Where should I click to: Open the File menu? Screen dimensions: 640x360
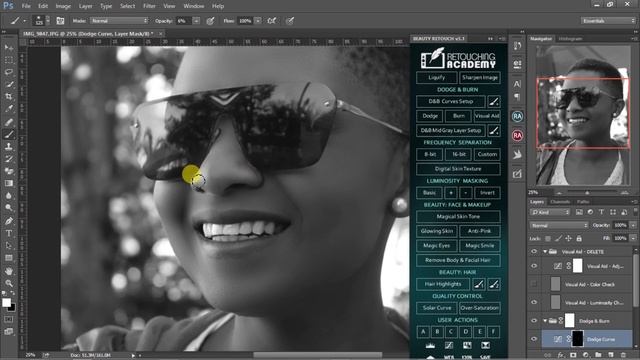26,6
